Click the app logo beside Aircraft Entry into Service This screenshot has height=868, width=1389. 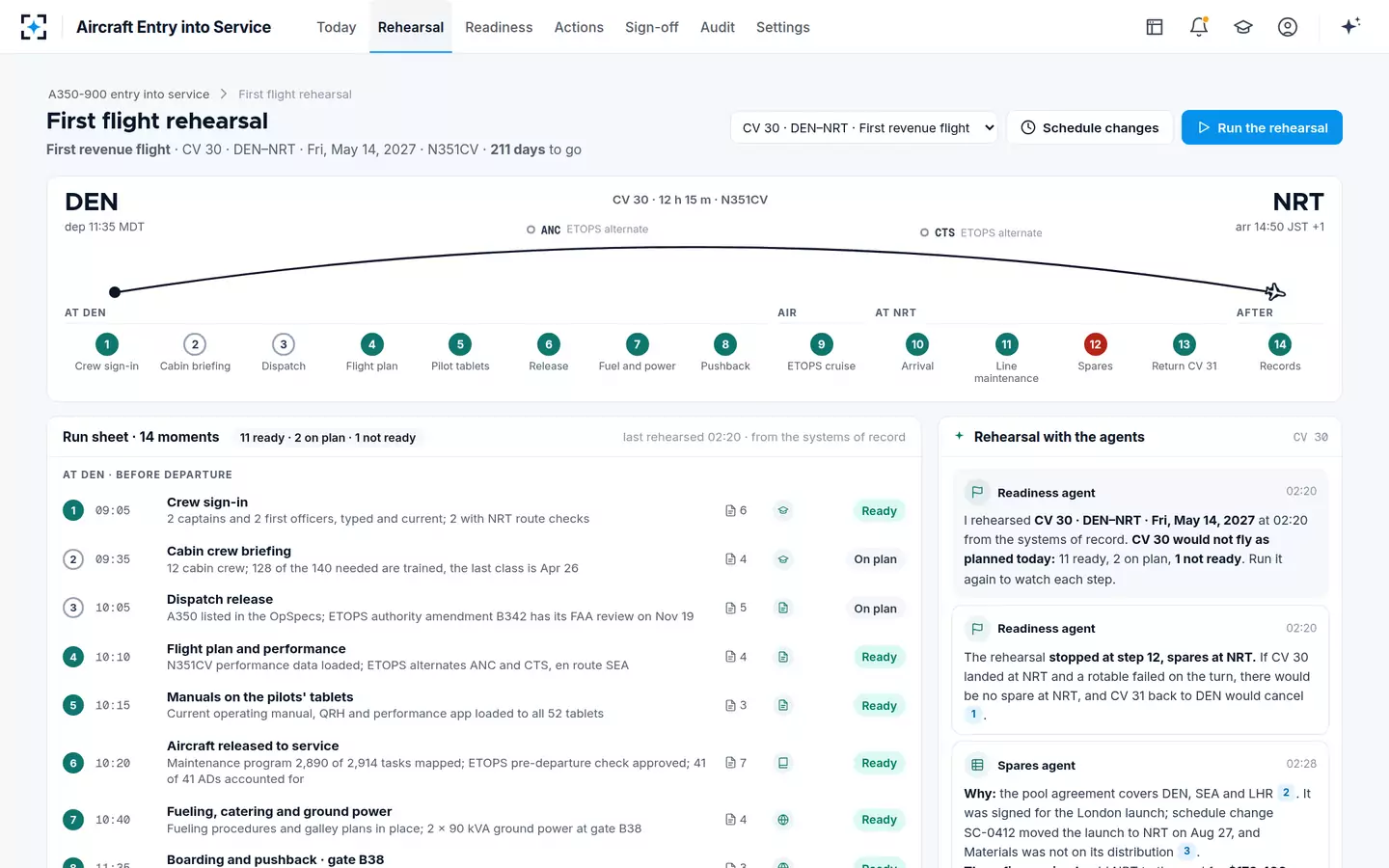point(34,27)
